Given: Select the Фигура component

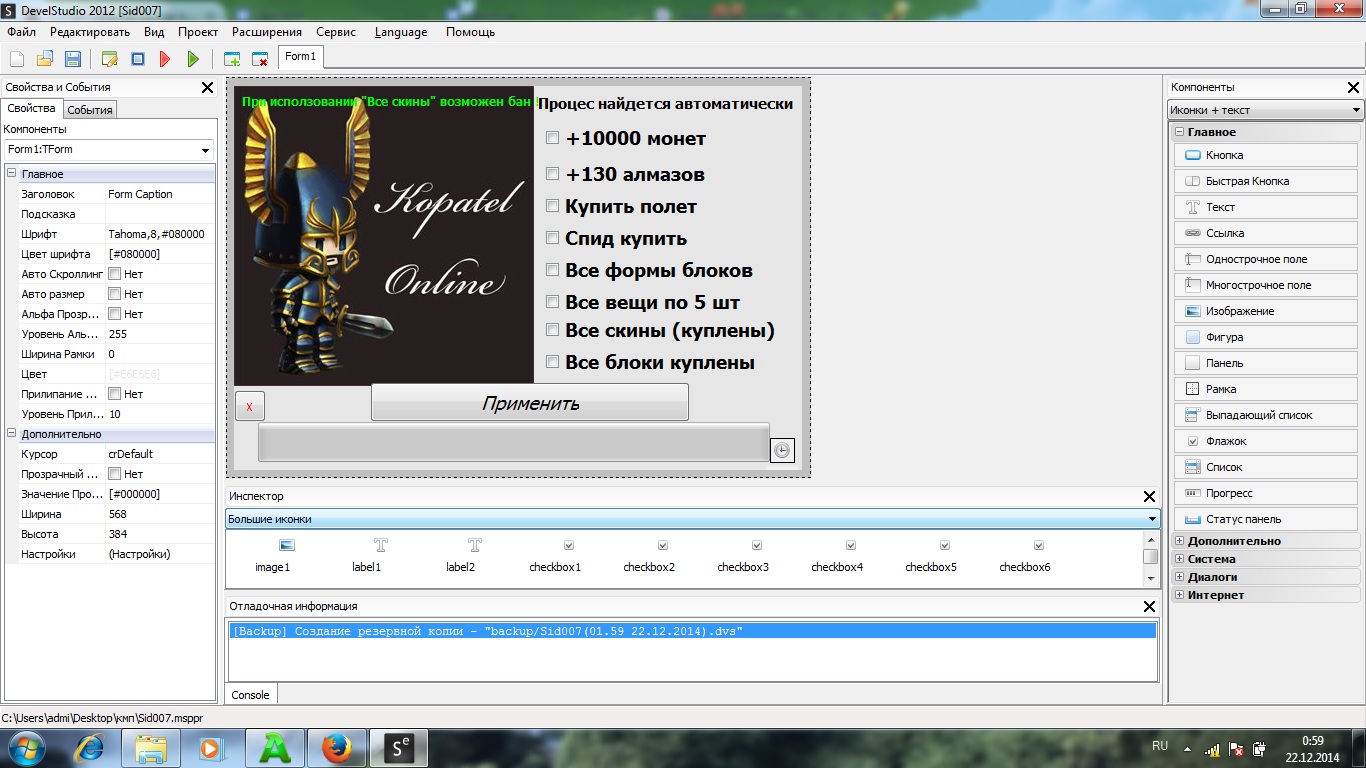Looking at the screenshot, I should pyautogui.click(x=1266, y=337).
